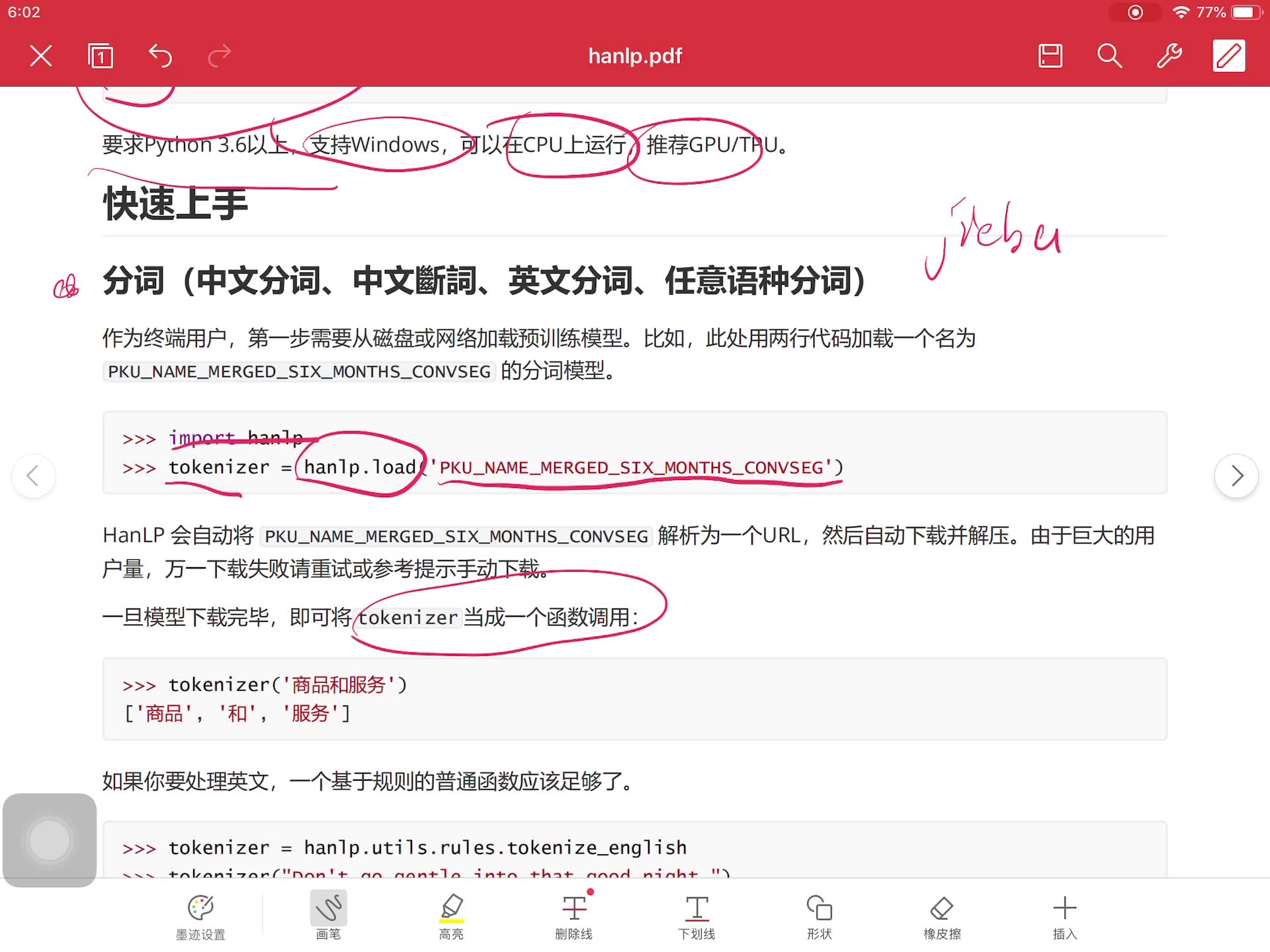Image resolution: width=1270 pixels, height=952 pixels.
Task: Tap the battery status indicator
Action: [1248, 13]
